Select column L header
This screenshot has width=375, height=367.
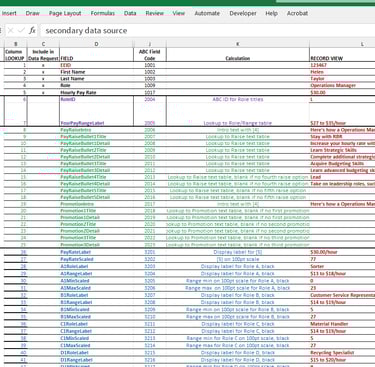point(342,44)
